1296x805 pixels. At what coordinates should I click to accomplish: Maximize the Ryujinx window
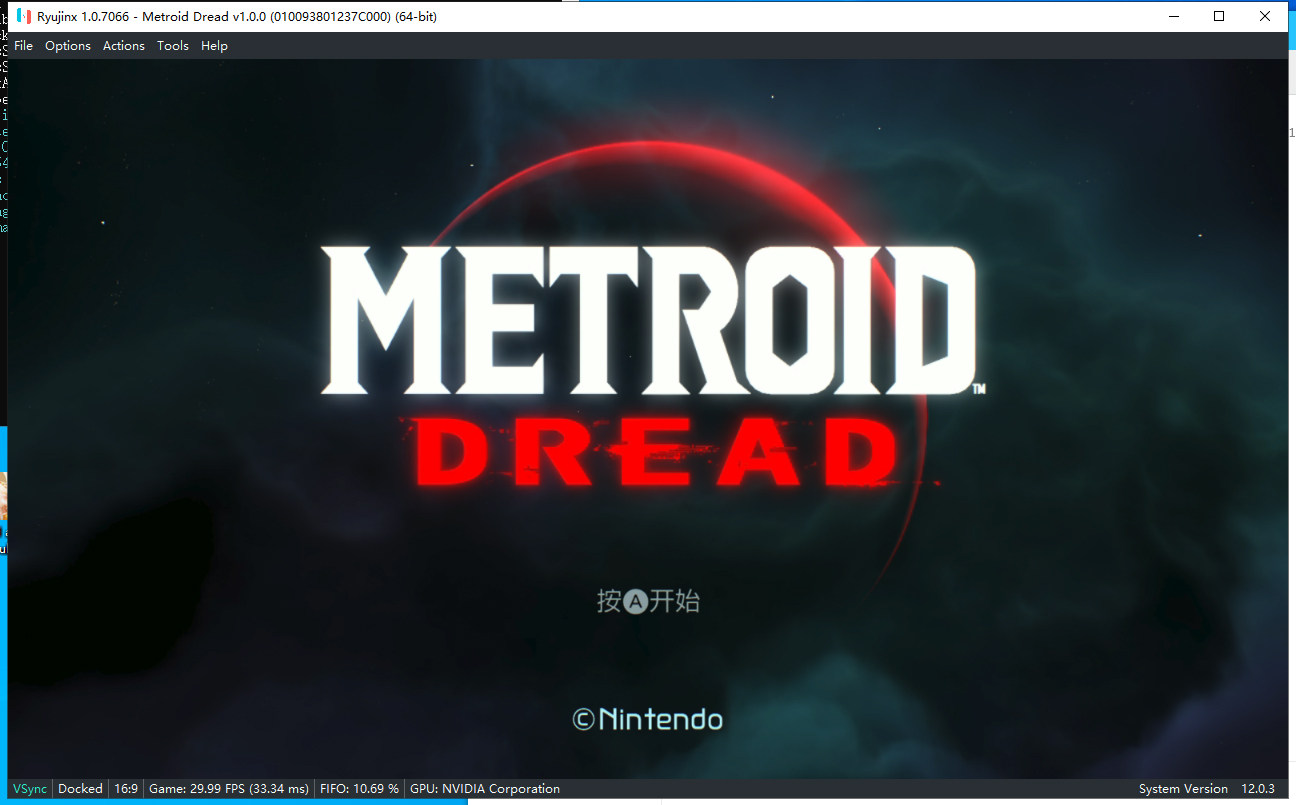tap(1219, 16)
